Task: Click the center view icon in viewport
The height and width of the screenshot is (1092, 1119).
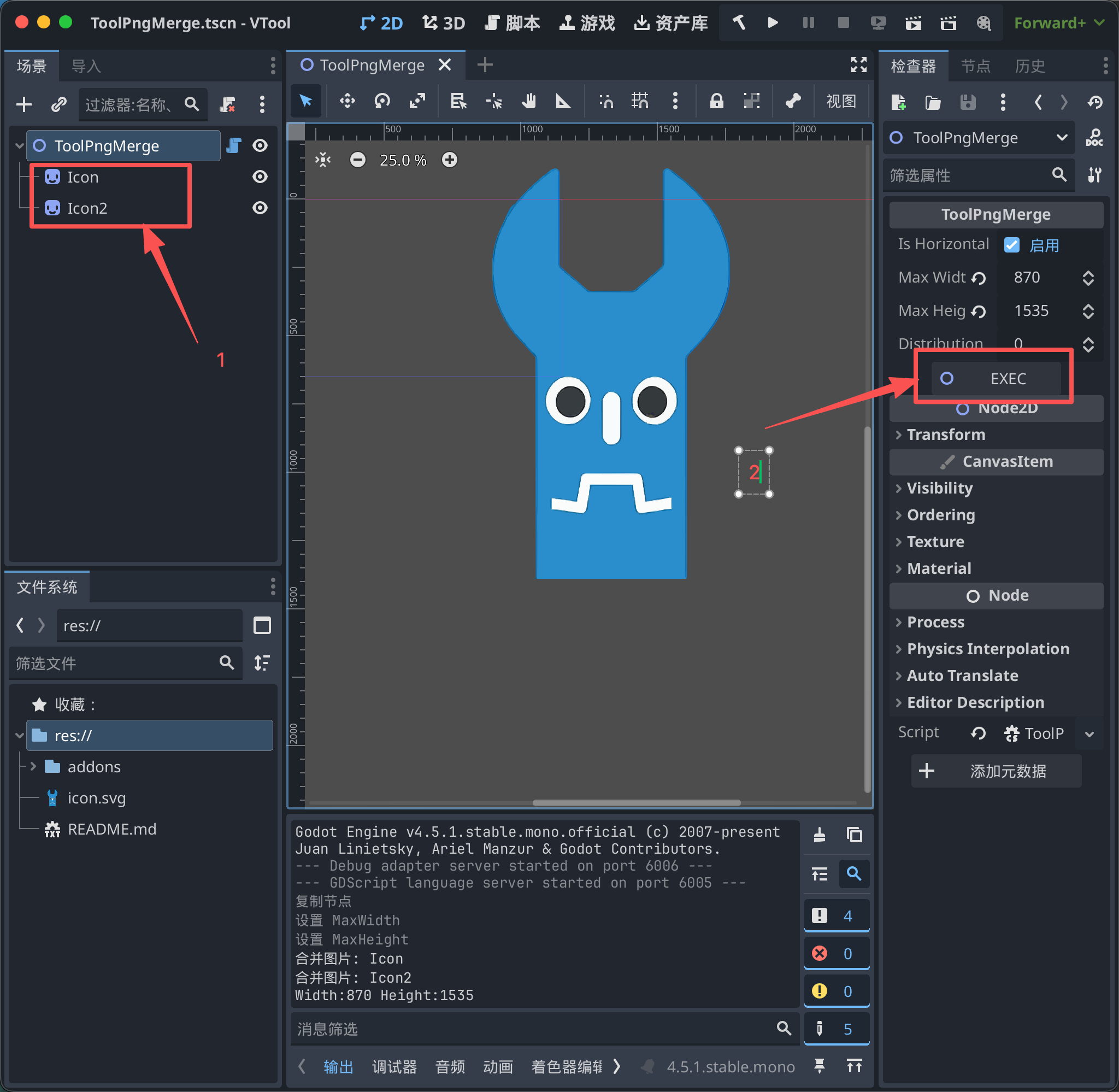Action: point(323,160)
